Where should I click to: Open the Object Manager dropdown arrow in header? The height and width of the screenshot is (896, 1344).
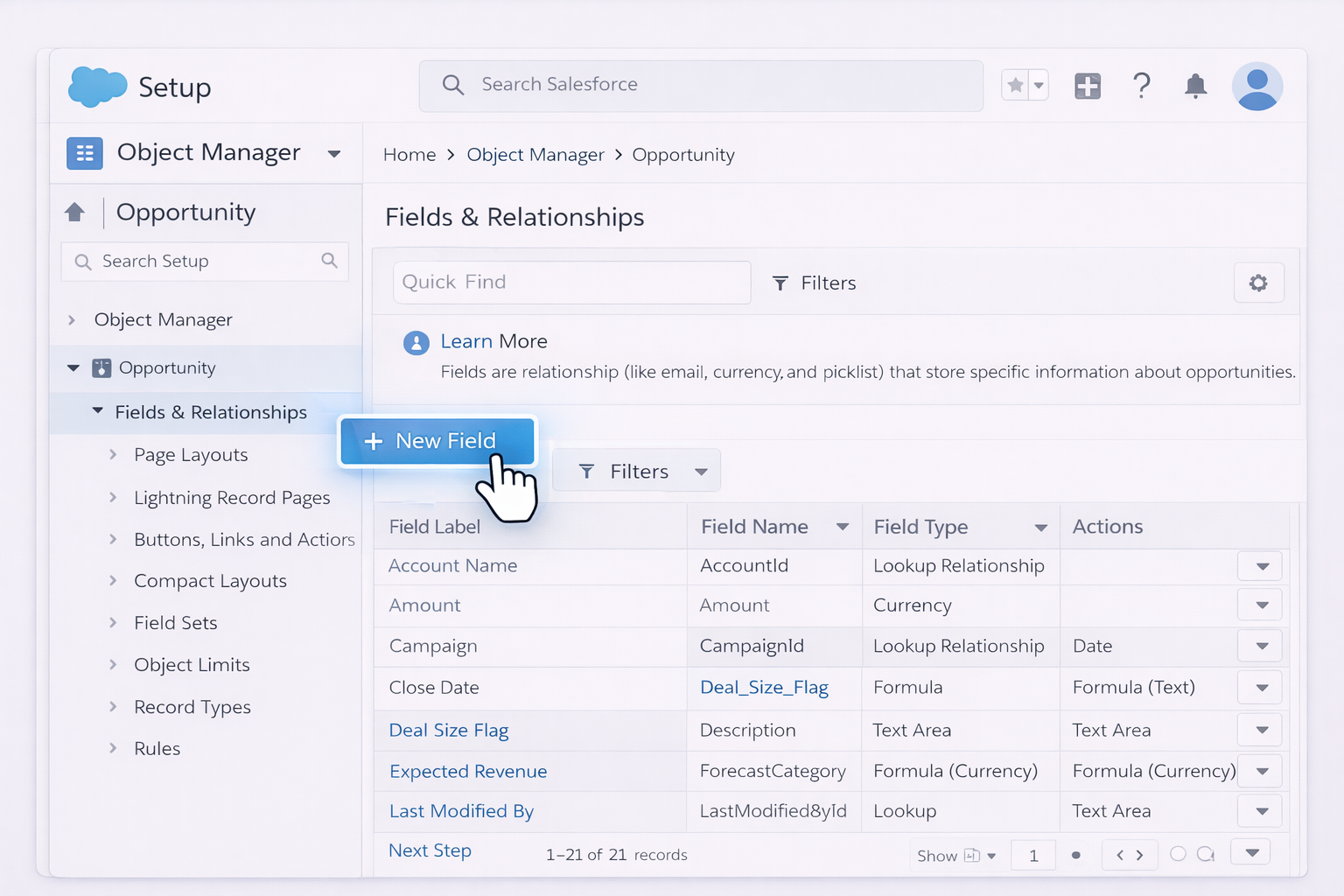334,154
